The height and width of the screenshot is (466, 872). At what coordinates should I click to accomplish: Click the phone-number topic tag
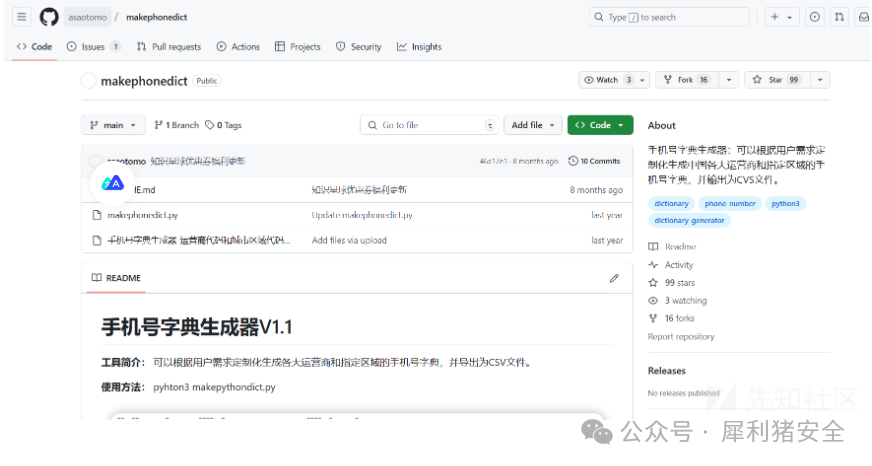tap(730, 204)
